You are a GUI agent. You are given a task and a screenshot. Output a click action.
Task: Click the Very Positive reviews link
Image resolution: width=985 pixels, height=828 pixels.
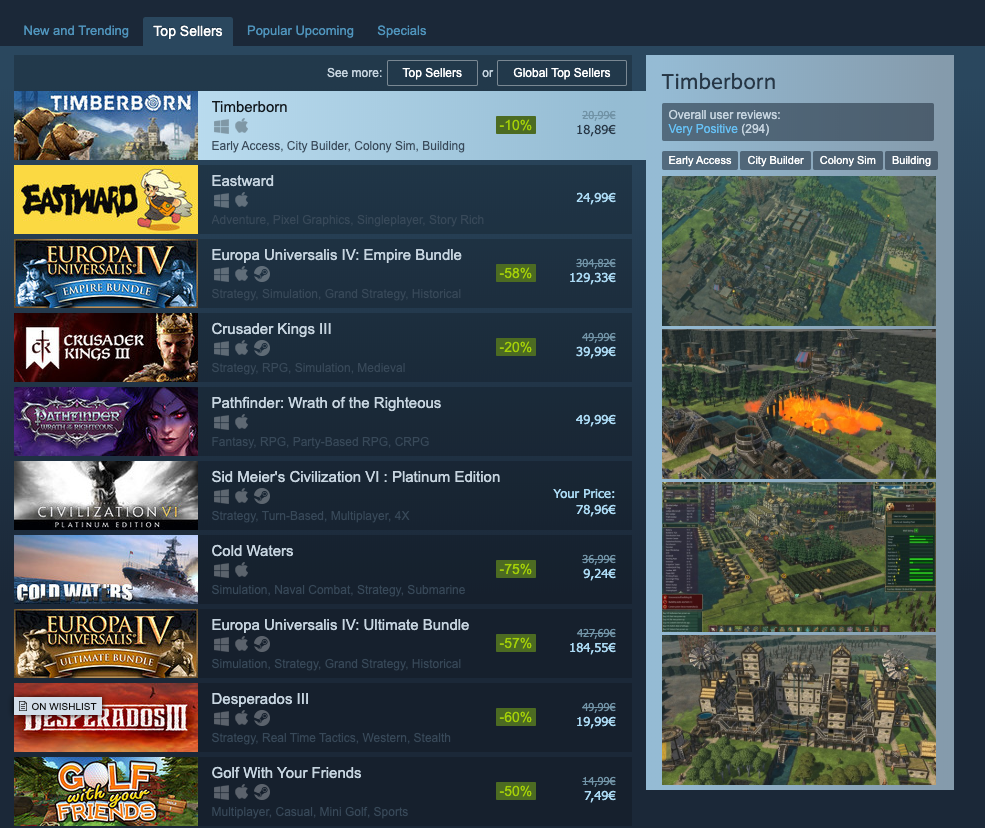click(702, 129)
